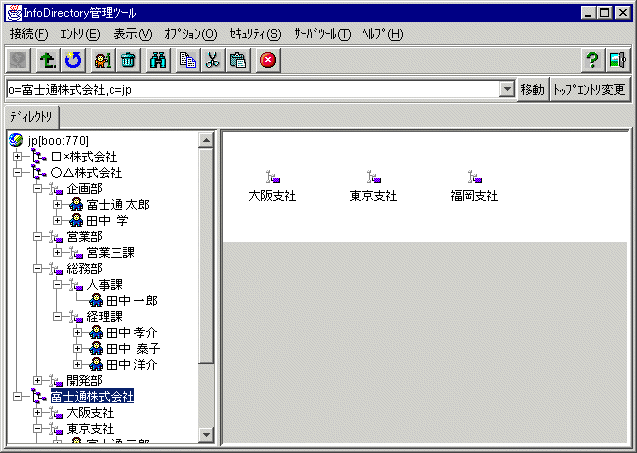Click the trash can delete icon
Viewport: 637px width, 453px height.
click(128, 61)
